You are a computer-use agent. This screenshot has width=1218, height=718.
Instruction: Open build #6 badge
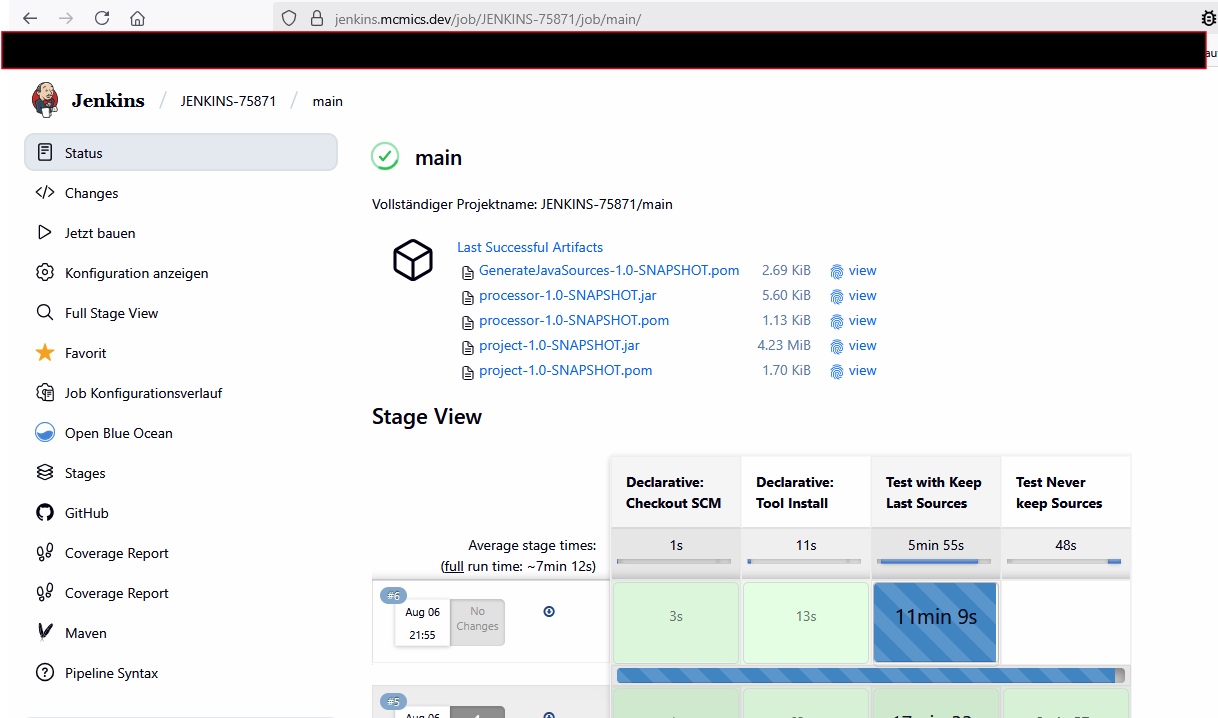point(391,596)
